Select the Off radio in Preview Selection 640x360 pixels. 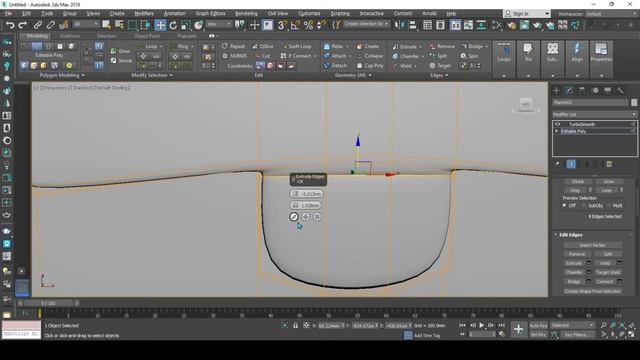564,205
